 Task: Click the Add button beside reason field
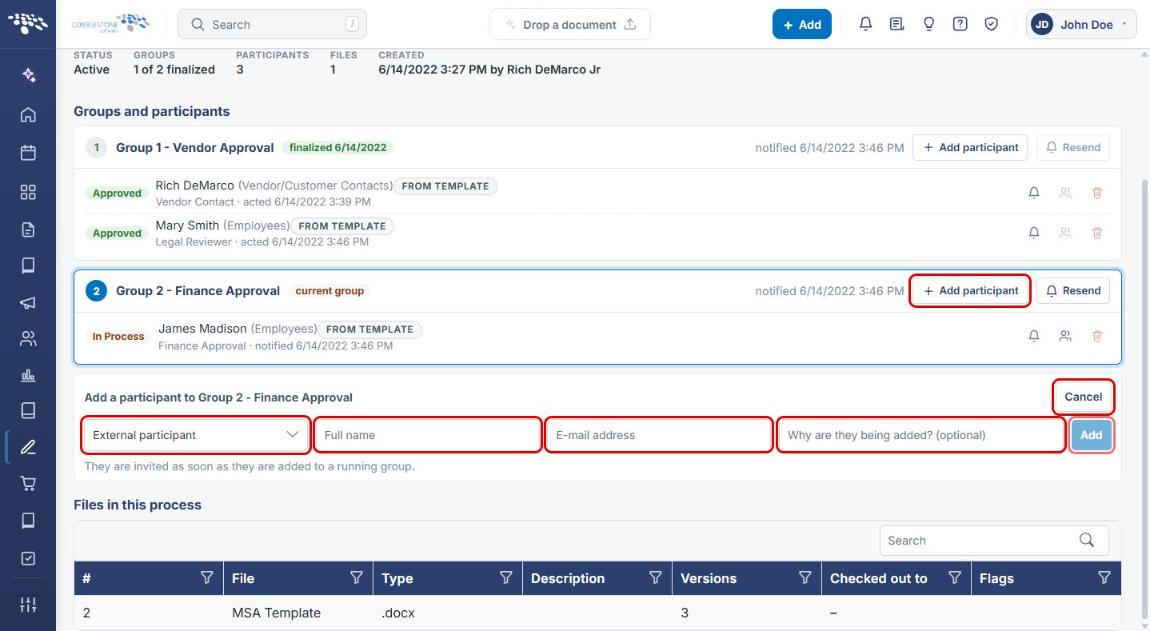click(x=1091, y=435)
